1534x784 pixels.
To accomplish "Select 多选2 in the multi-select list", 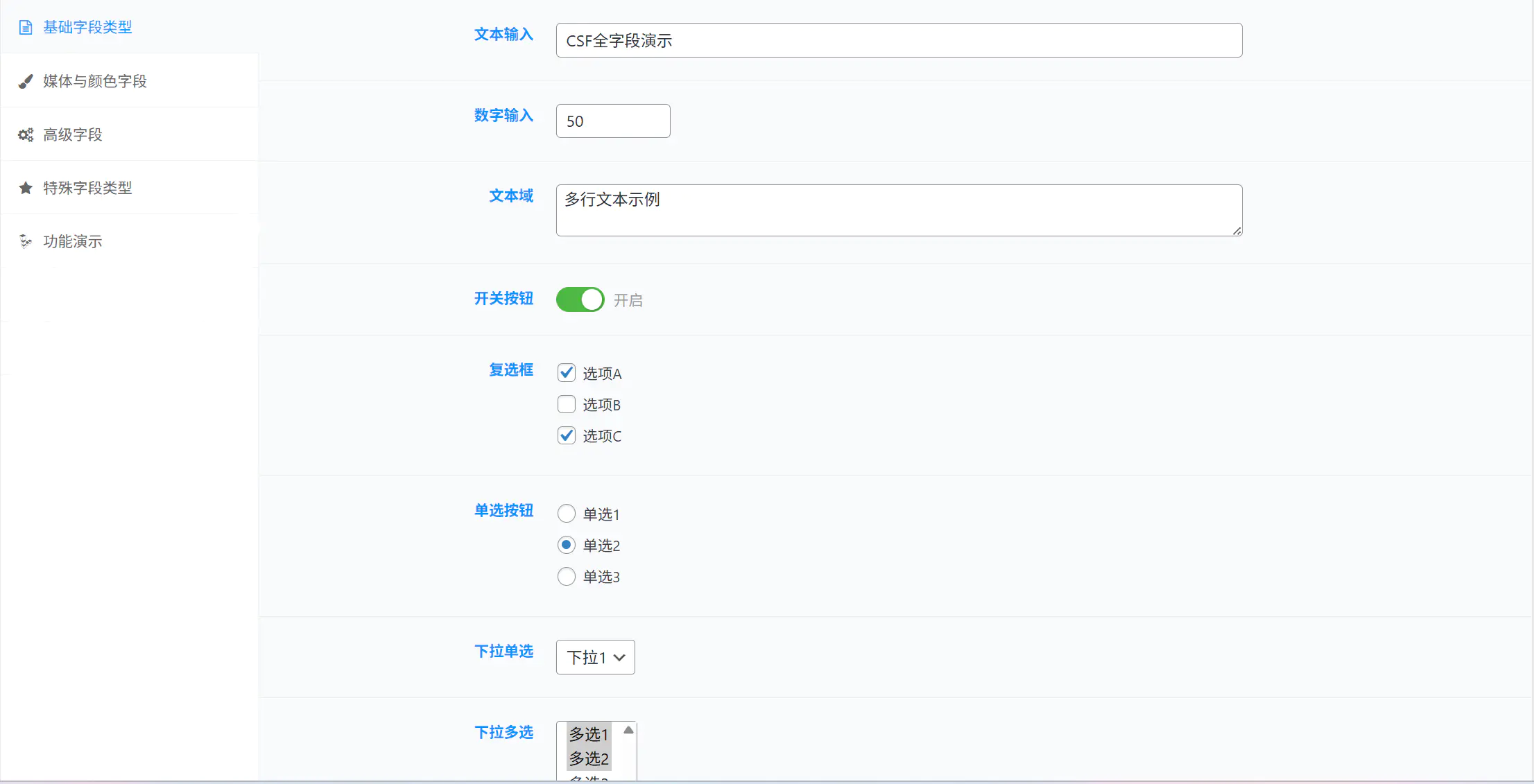I will [588, 759].
